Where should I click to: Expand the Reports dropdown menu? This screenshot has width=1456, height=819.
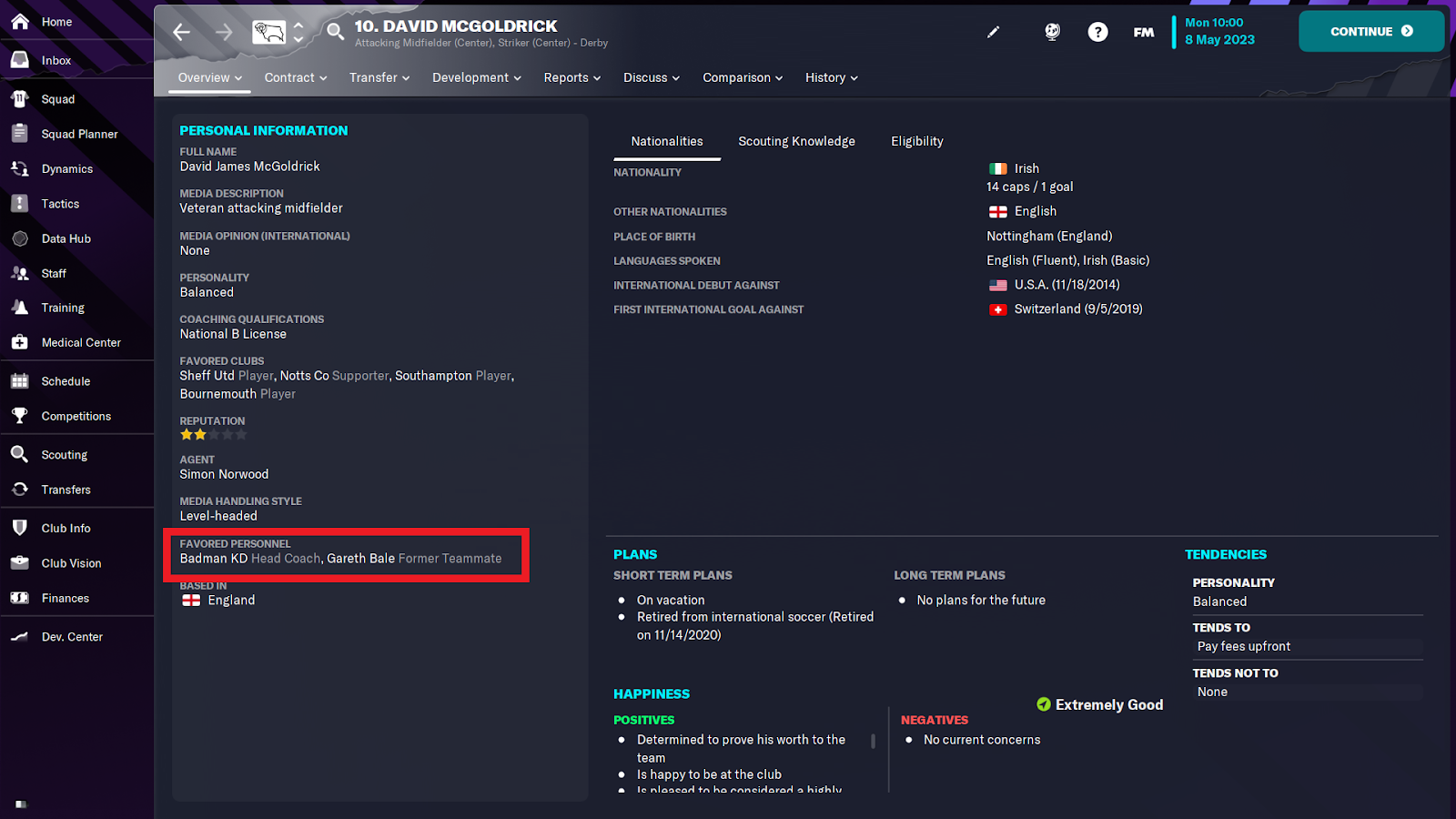click(572, 78)
